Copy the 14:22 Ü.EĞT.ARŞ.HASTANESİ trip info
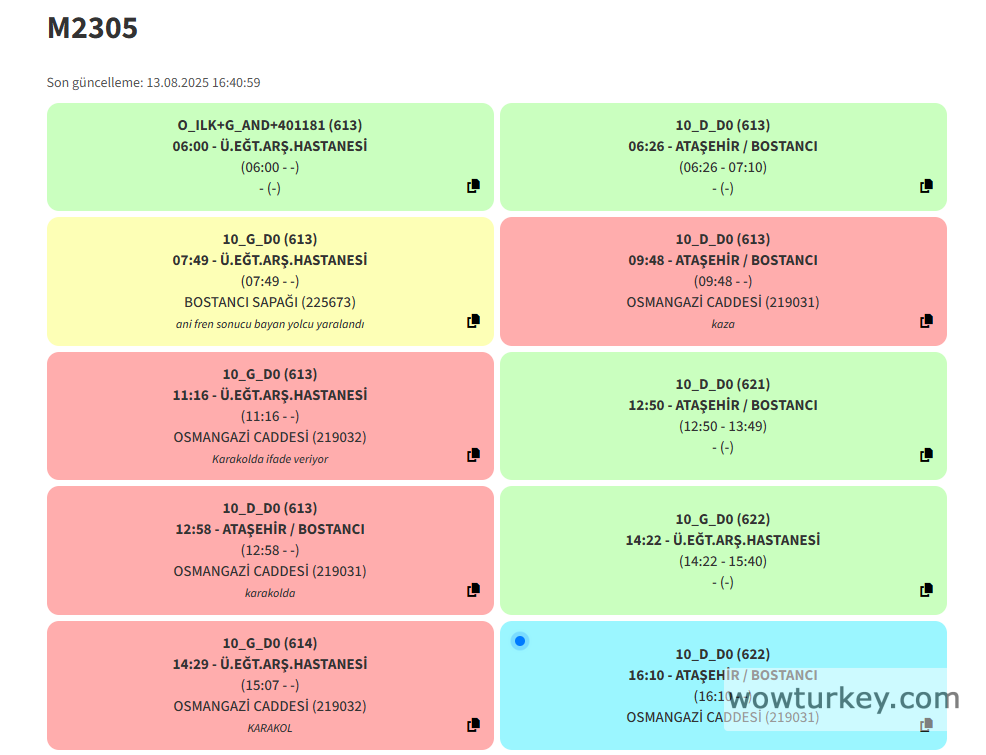 [927, 590]
